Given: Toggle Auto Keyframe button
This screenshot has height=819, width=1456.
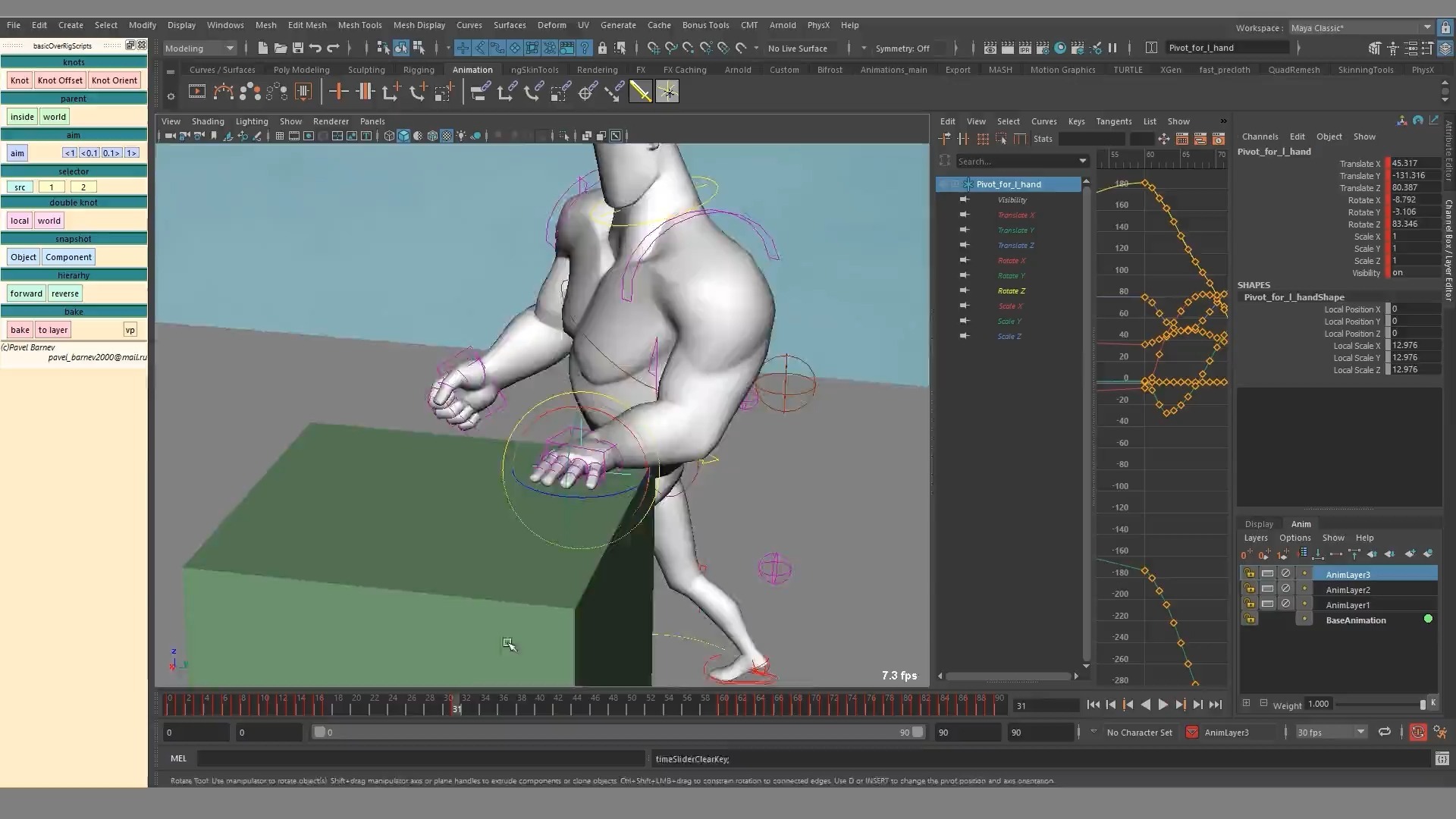Looking at the screenshot, I should pyautogui.click(x=1417, y=732).
